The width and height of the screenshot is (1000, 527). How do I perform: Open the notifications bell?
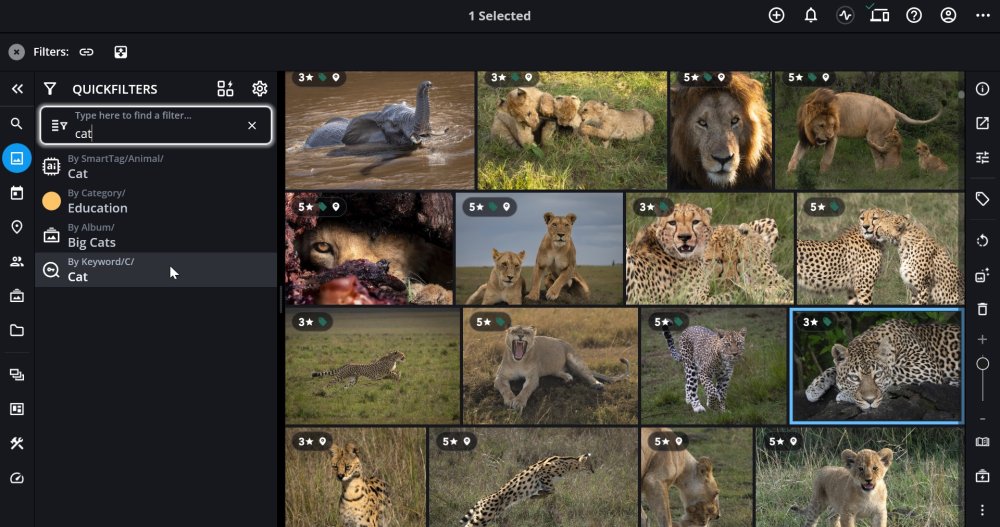pyautogui.click(x=811, y=15)
